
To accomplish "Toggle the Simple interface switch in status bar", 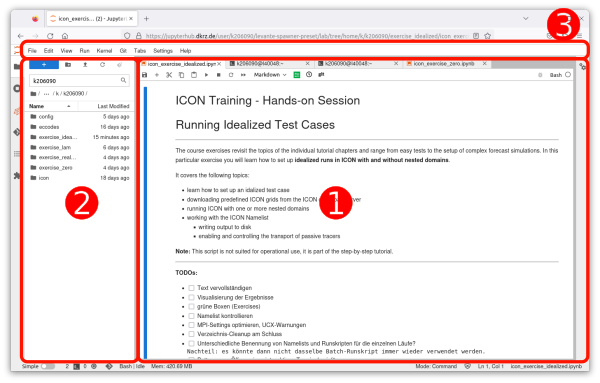I will (x=48, y=366).
